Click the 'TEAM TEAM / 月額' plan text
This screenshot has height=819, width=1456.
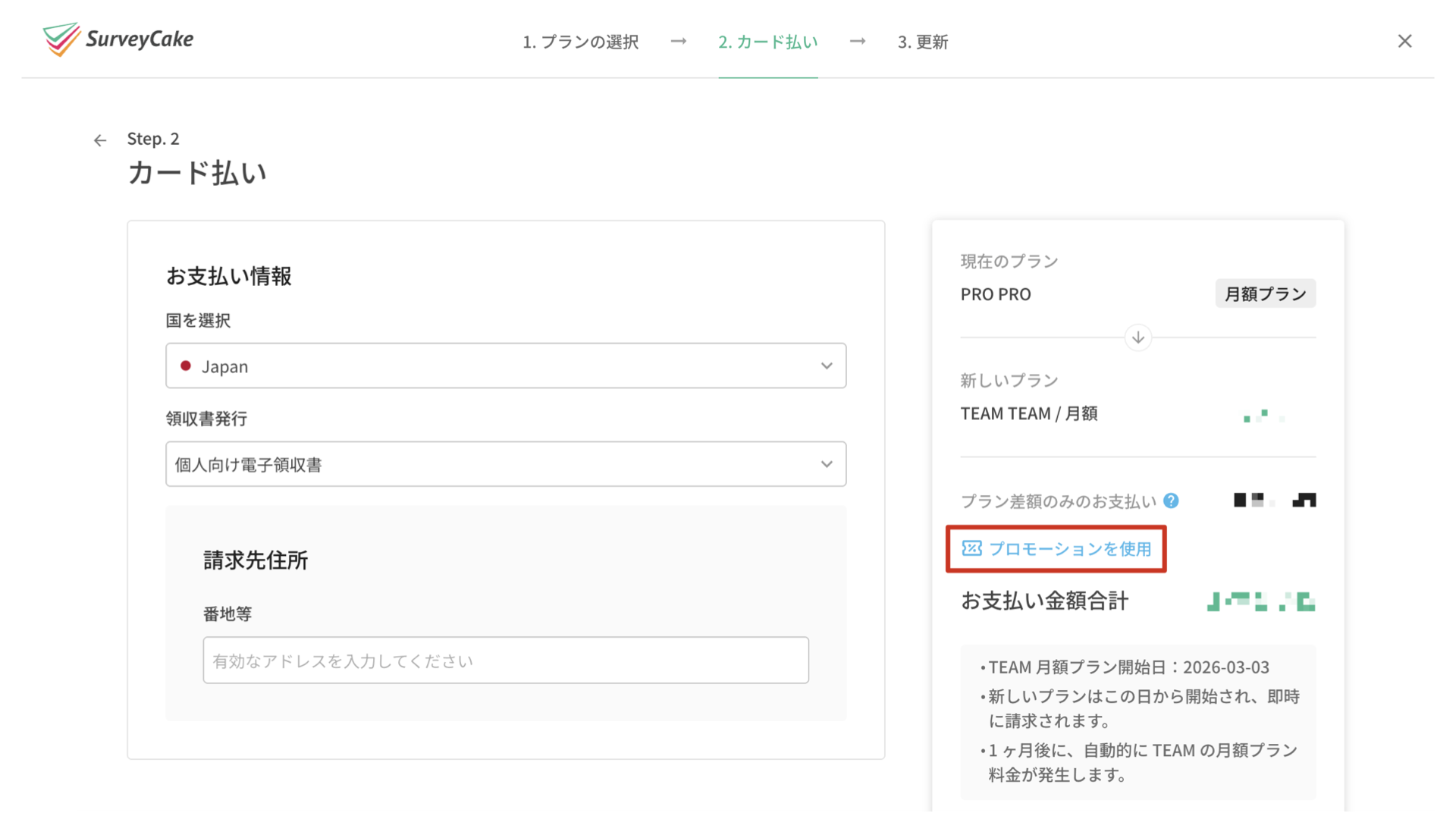1028,413
